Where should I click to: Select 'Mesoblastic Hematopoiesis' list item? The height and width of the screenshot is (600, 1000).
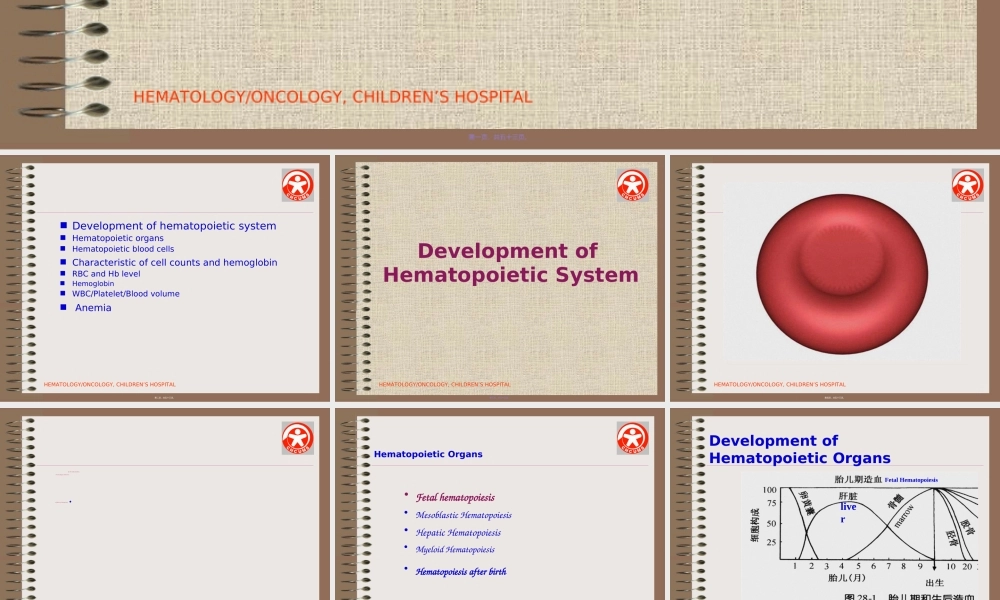[x=463, y=516]
